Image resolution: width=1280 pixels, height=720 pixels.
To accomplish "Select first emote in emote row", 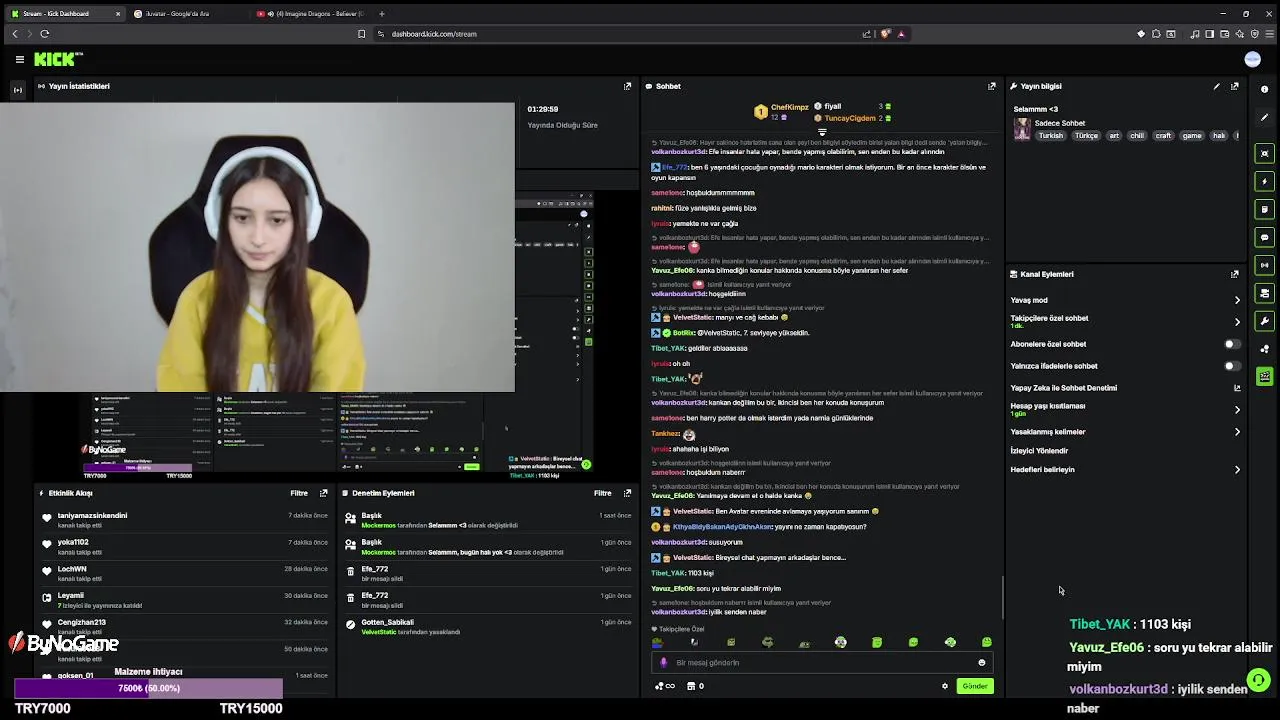I will (x=658, y=642).
